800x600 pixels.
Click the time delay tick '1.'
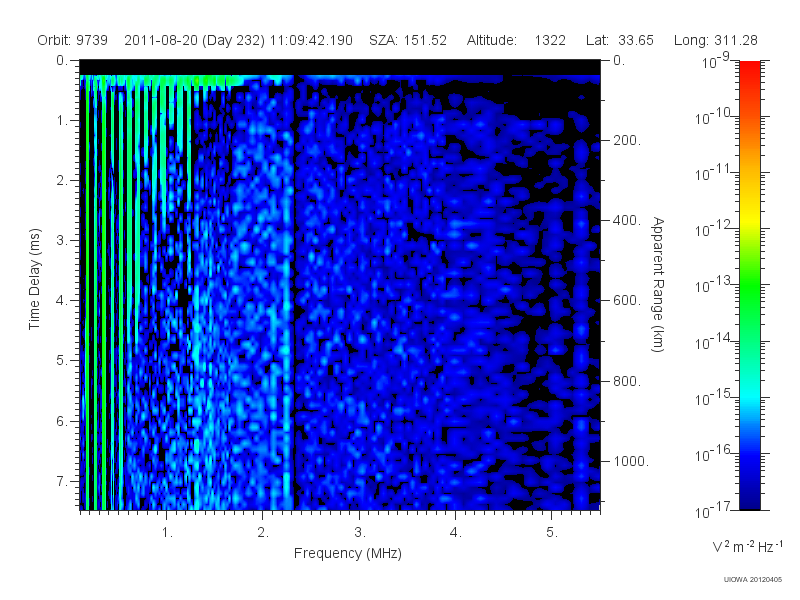click(x=62, y=121)
